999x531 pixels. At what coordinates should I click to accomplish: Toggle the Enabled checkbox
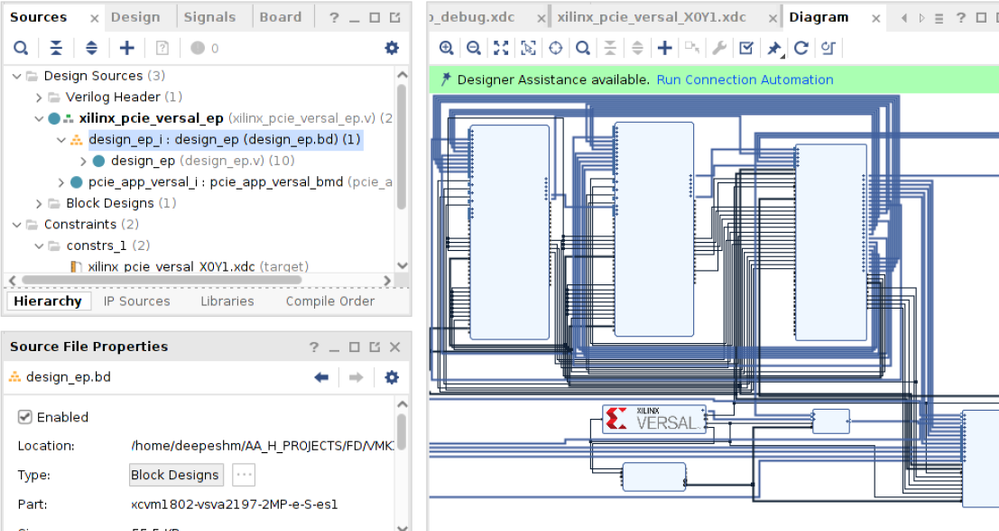tap(25, 417)
